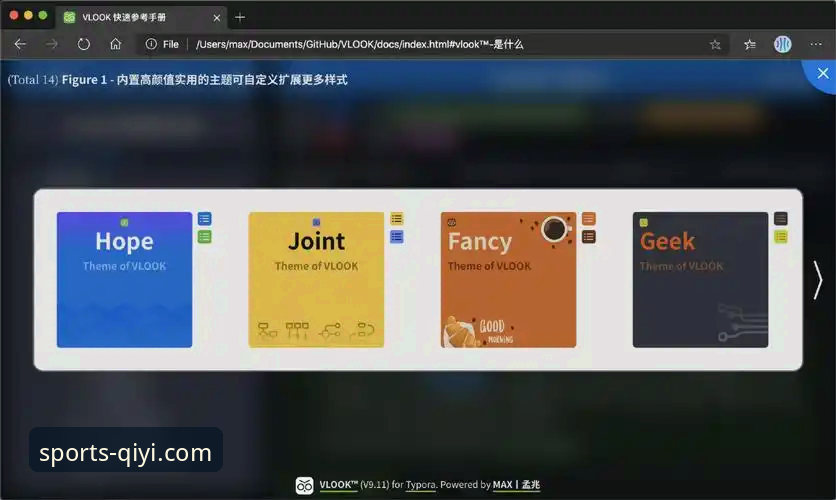The width and height of the screenshot is (836, 500).
Task: Go back using the browser back arrow
Action: [20, 44]
